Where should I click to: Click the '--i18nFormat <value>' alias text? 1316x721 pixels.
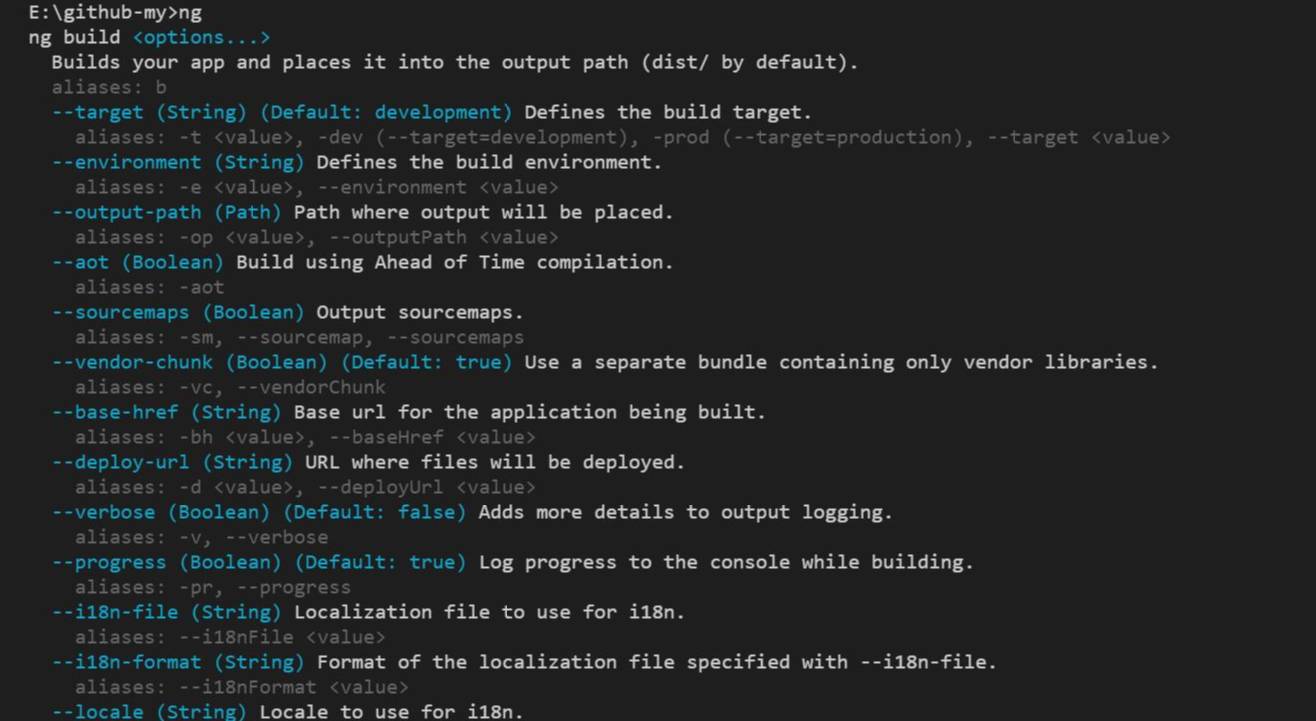click(293, 687)
